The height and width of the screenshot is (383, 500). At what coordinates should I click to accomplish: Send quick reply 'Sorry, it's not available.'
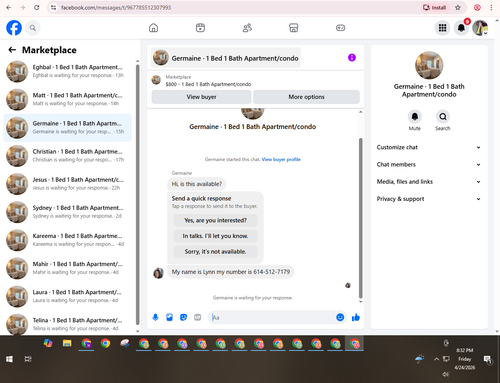215,252
